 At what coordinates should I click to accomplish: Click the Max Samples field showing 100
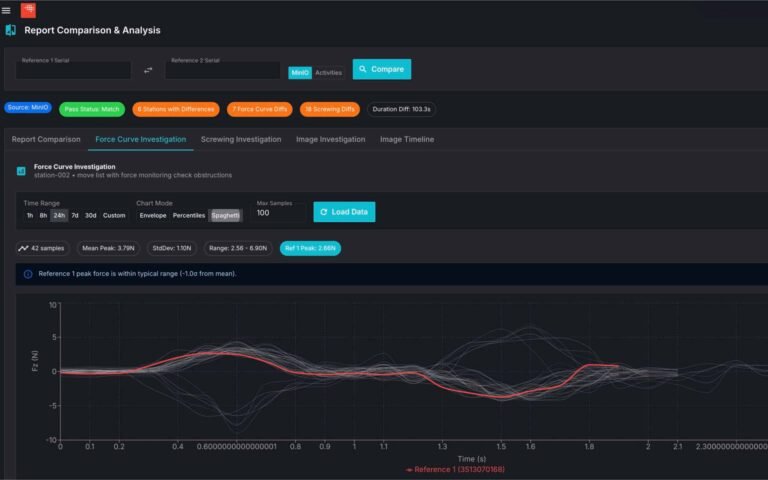pos(278,213)
